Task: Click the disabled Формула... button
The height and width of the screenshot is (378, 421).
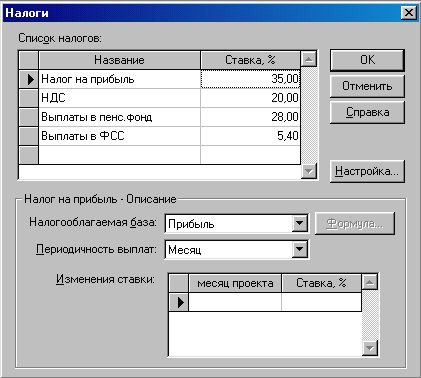Action: (355, 223)
